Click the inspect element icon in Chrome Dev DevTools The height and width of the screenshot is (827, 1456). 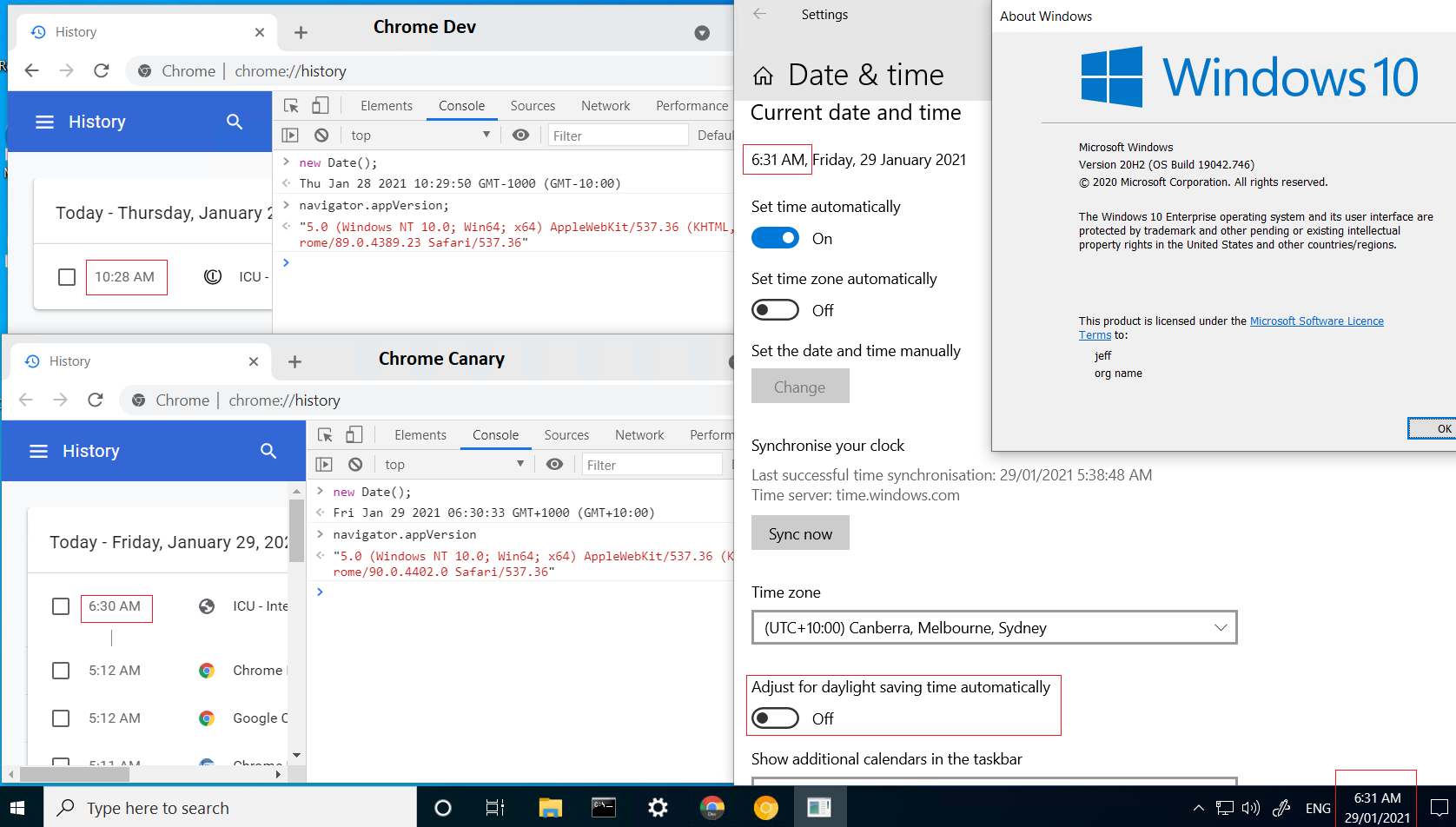pos(291,106)
